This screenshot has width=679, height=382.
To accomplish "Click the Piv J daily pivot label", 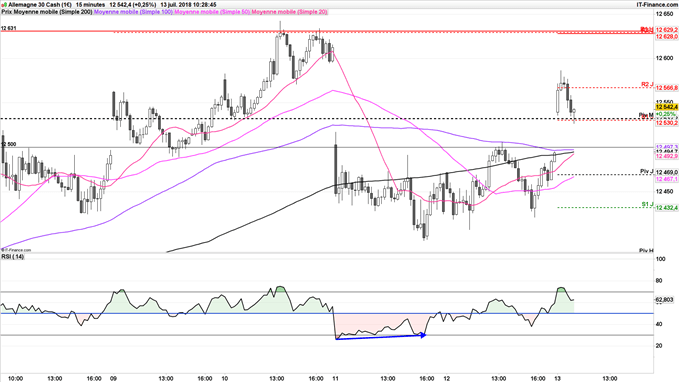I will pyautogui.click(x=647, y=172).
